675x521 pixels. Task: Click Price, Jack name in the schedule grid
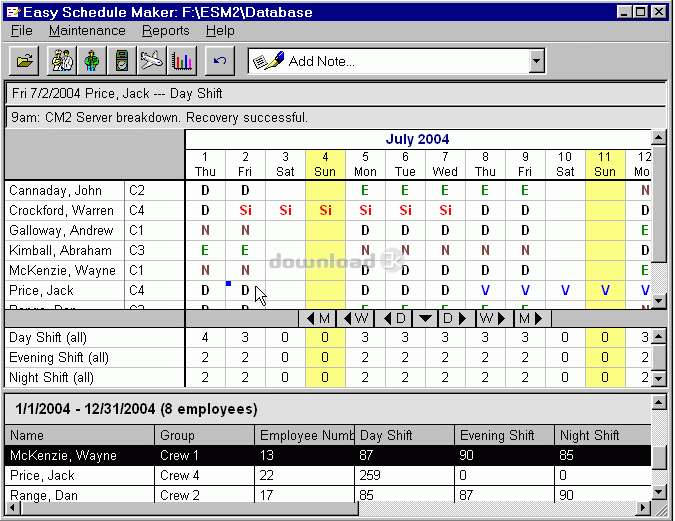point(42,290)
